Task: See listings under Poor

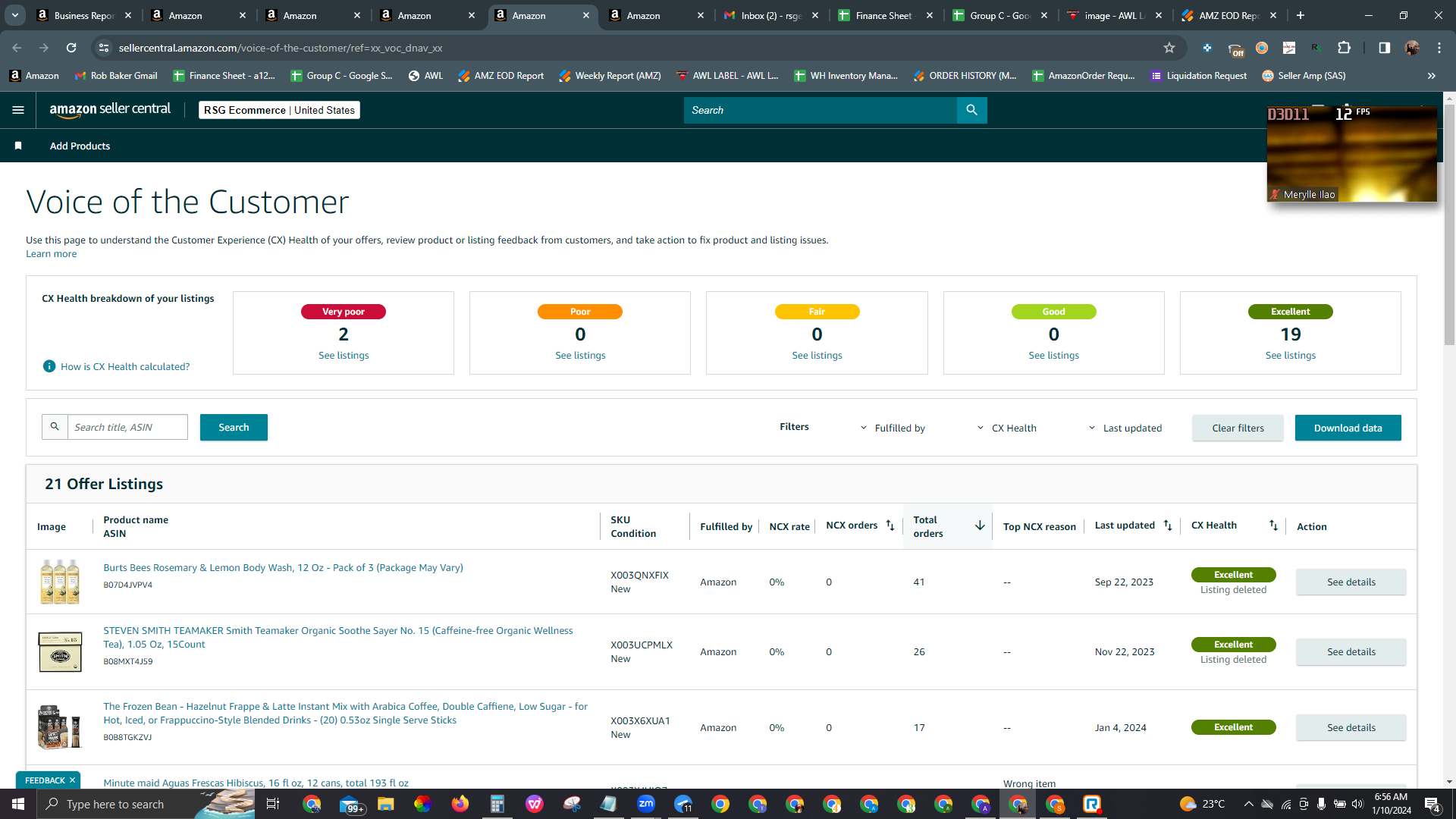Action: tap(580, 355)
